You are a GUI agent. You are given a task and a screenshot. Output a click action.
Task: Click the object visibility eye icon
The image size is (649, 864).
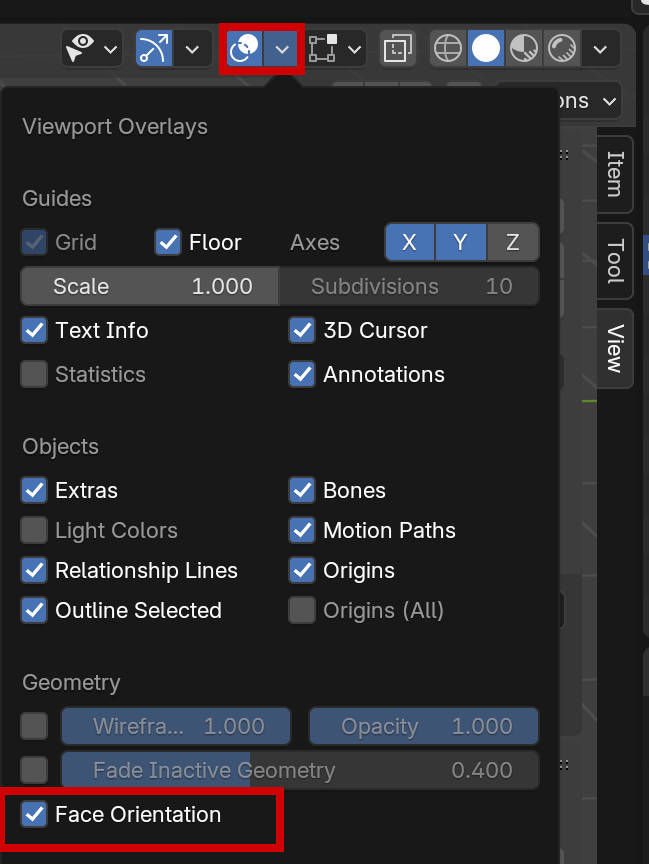coord(79,48)
